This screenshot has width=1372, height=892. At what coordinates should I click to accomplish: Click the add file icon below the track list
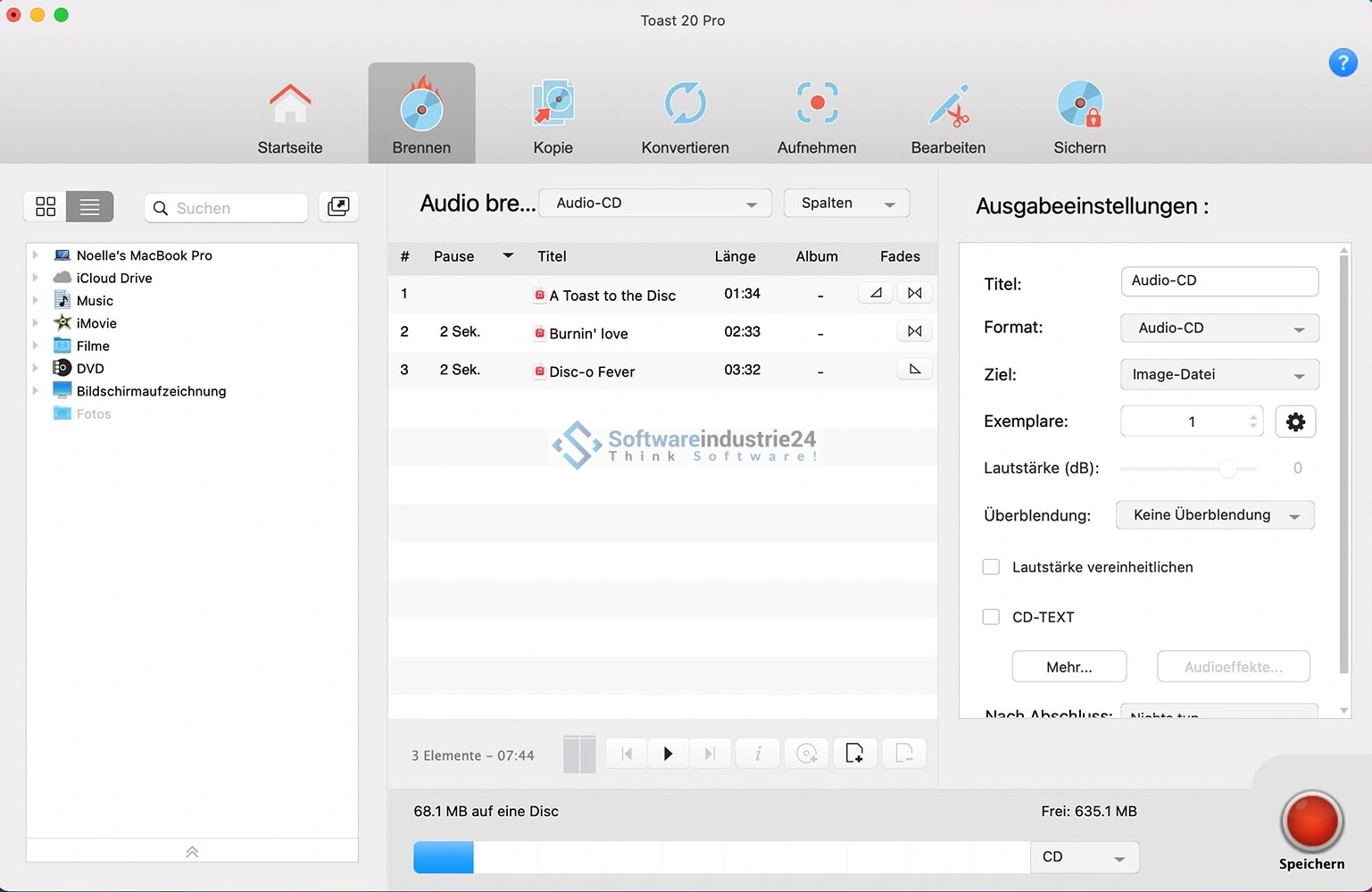(x=854, y=754)
